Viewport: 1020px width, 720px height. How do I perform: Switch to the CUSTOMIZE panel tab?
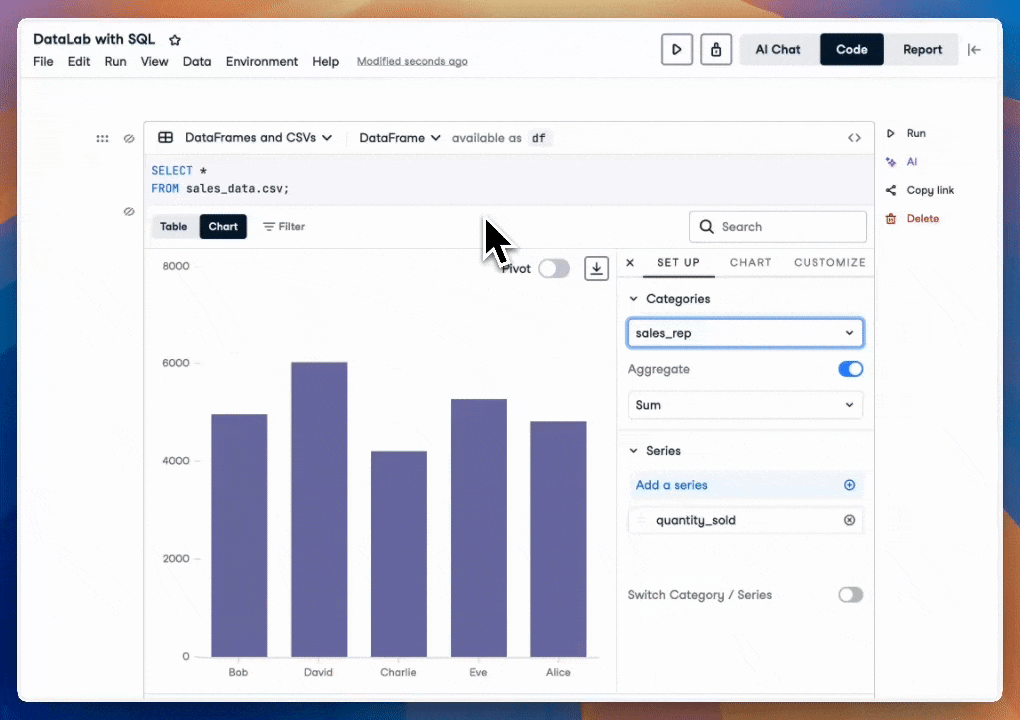pyautogui.click(x=829, y=263)
